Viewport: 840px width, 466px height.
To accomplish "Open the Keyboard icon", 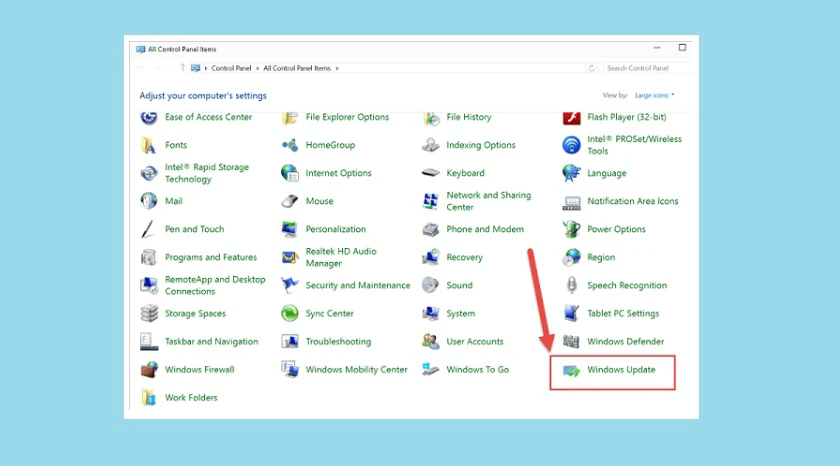I will (x=431, y=173).
